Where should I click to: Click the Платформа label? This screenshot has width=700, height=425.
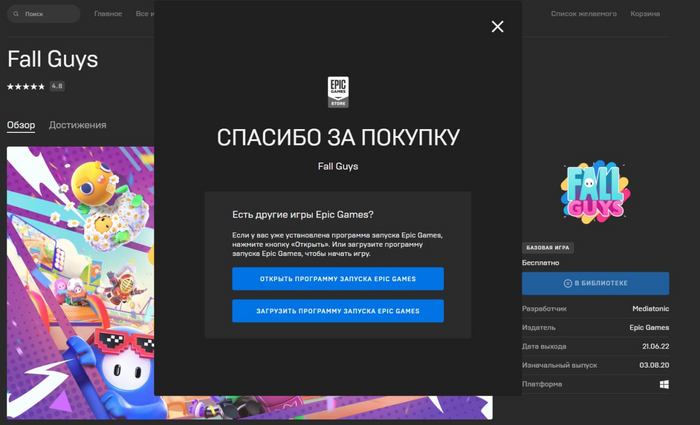coord(542,384)
